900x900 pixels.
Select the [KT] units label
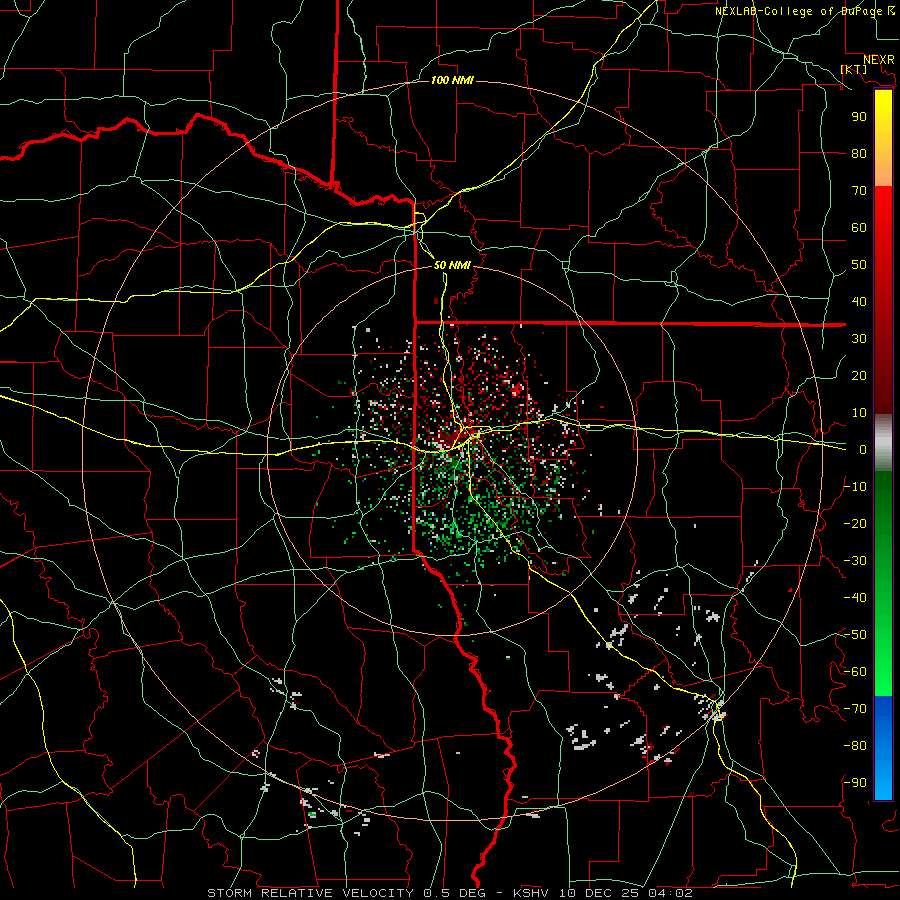tap(854, 69)
